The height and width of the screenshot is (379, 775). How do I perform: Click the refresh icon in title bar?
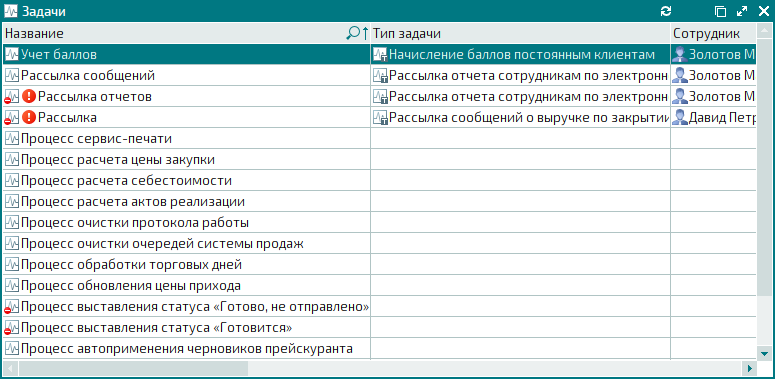point(666,11)
